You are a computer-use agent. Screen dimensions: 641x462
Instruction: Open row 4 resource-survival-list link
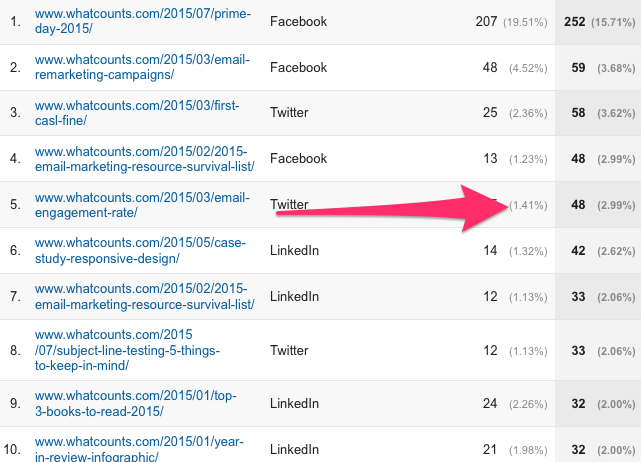(x=144, y=159)
